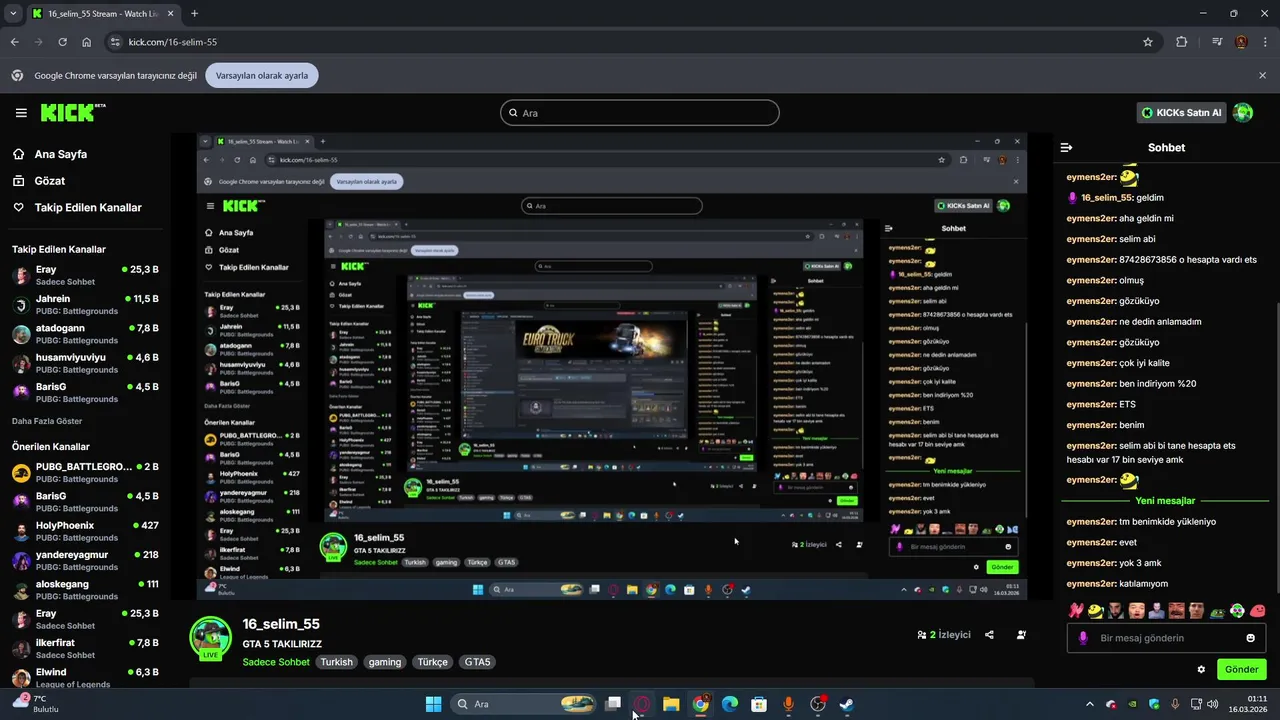Open Elwind recommended channel
Screen dimensions: 1280x720
pos(85,677)
